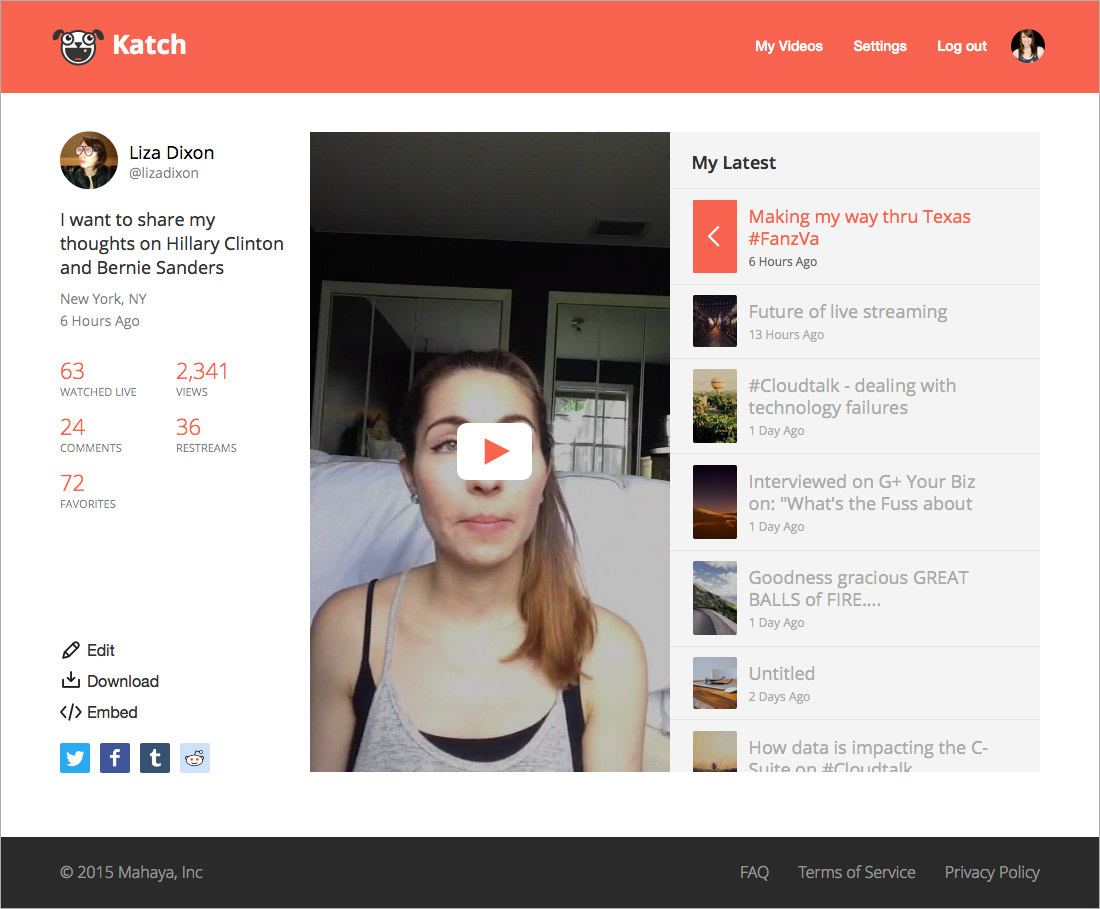Open Terms of Service in the footer
Screen dimensions: 1100x909
pos(857,873)
